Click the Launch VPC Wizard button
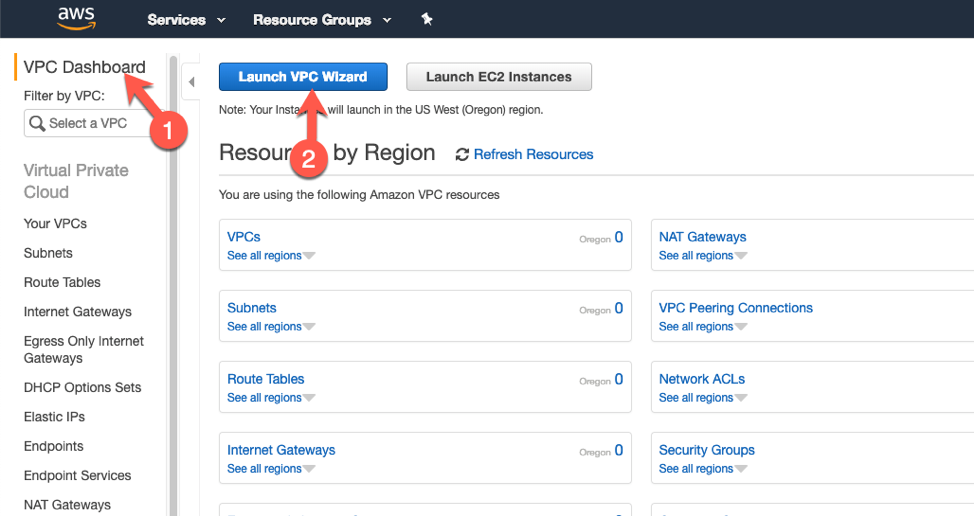The image size is (974, 516). 303,77
